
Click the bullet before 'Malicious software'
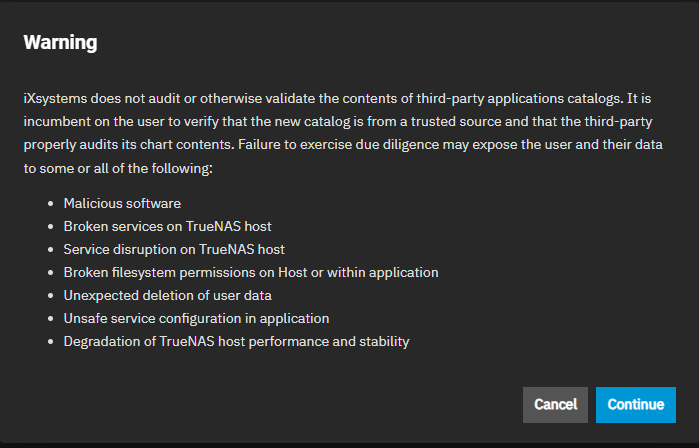point(50,203)
